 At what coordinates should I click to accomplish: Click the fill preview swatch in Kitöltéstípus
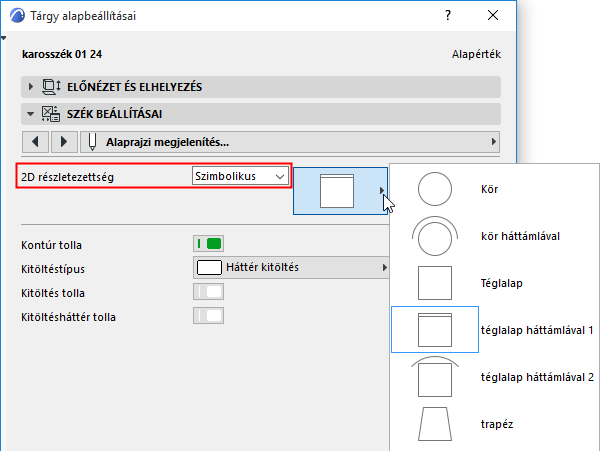point(209,267)
